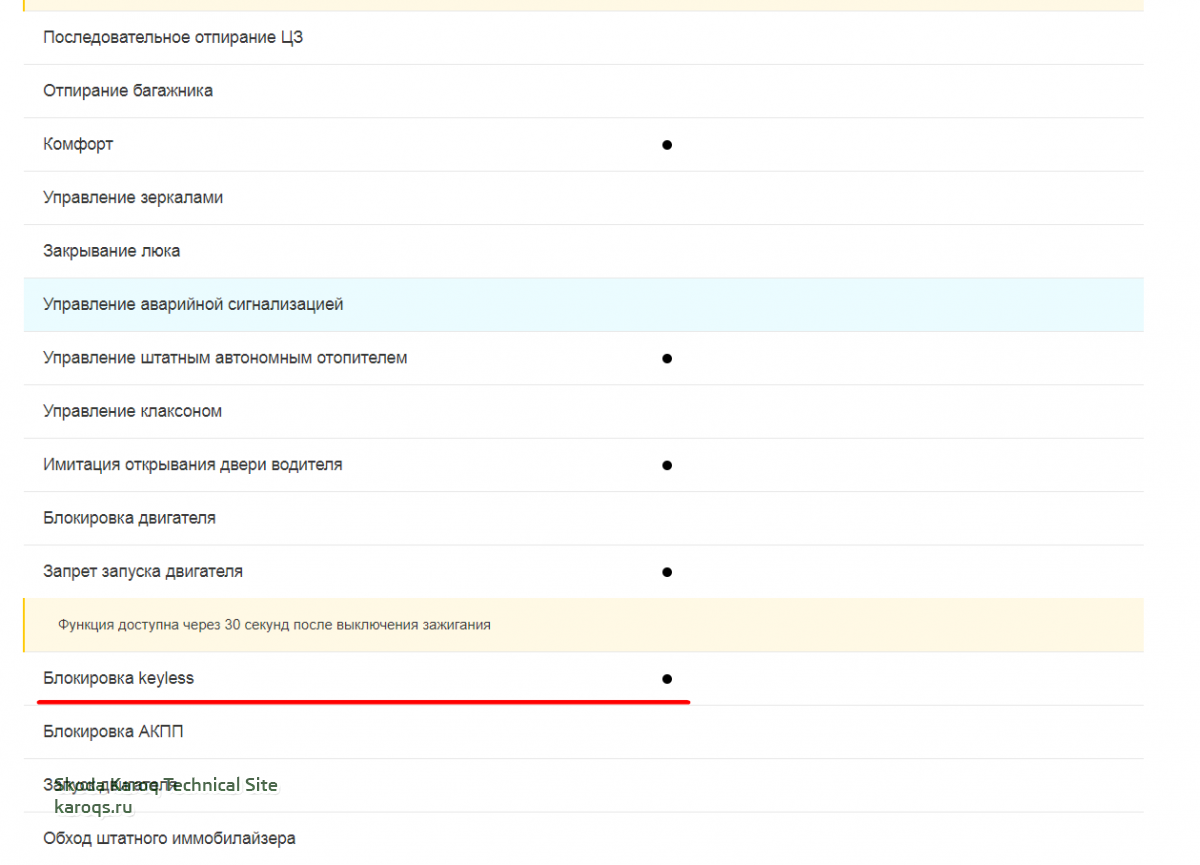This screenshot has height=865, width=1200.
Task: Click the Комфорт feature label
Action: tap(78, 145)
